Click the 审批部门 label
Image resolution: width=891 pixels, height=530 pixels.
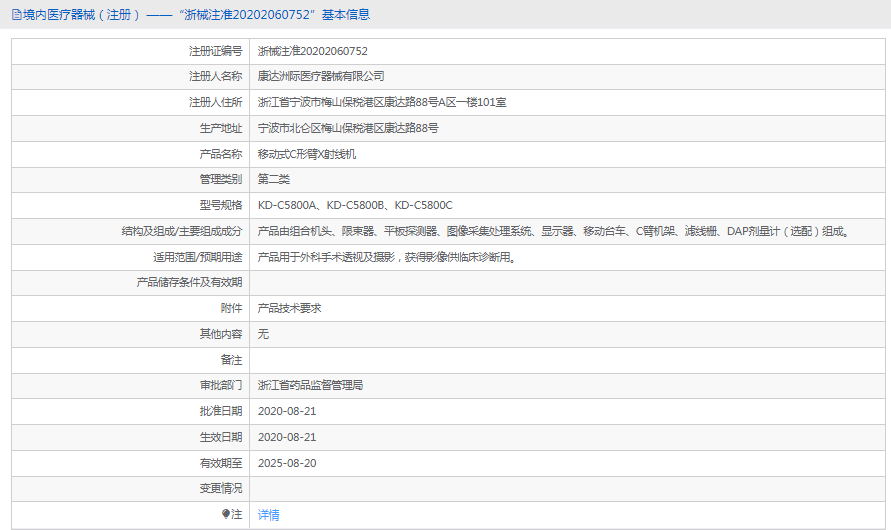220,385
